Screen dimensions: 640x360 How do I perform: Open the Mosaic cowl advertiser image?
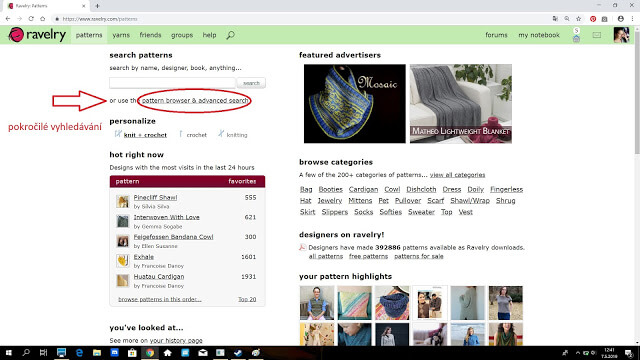coord(355,104)
